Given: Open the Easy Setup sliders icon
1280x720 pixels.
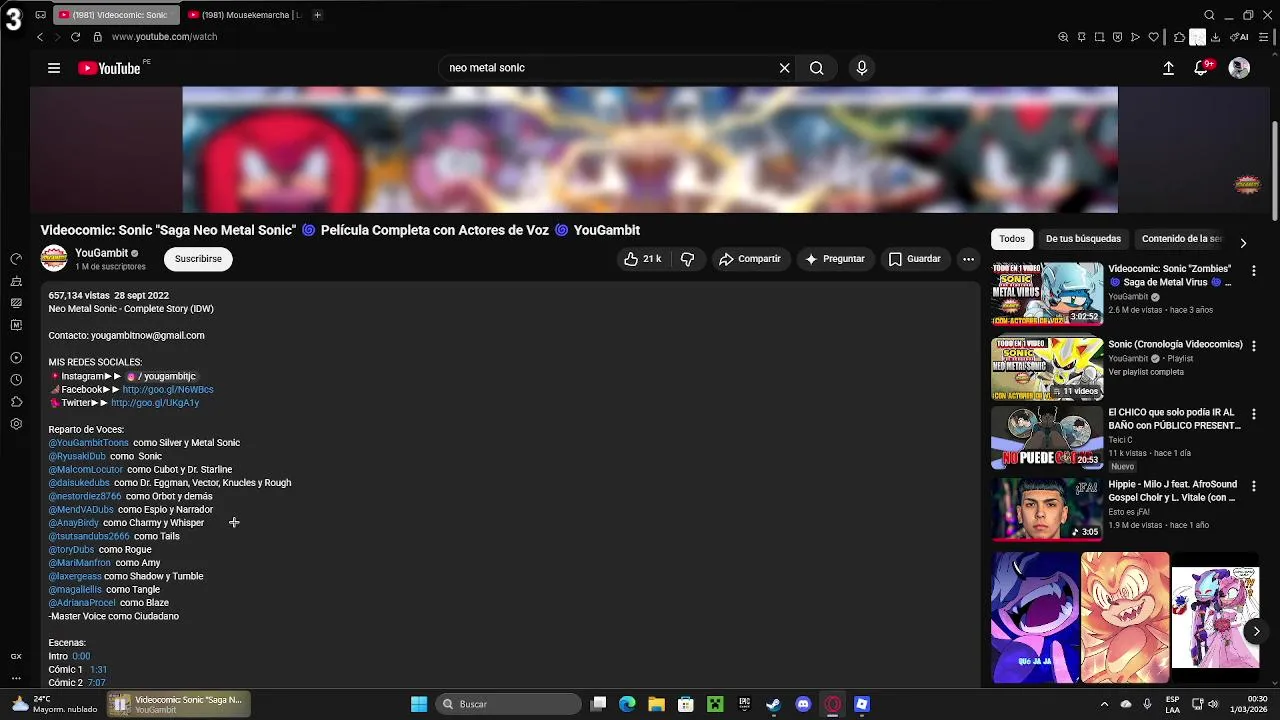Looking at the screenshot, I should [1264, 37].
